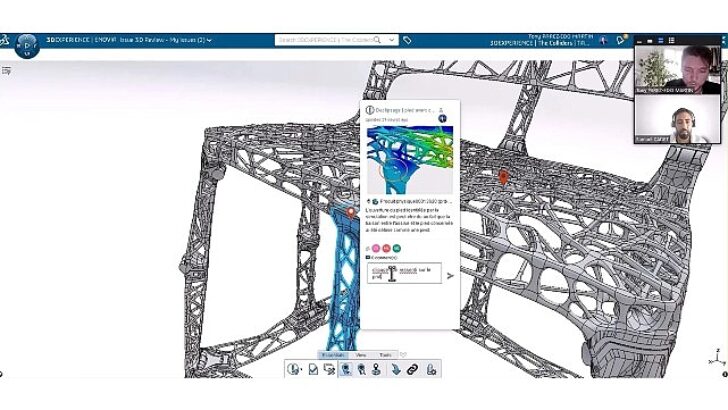Image resolution: width=728 pixels, height=410 pixels.
Task: Select the orange issue marker on model
Action: pos(504,177)
